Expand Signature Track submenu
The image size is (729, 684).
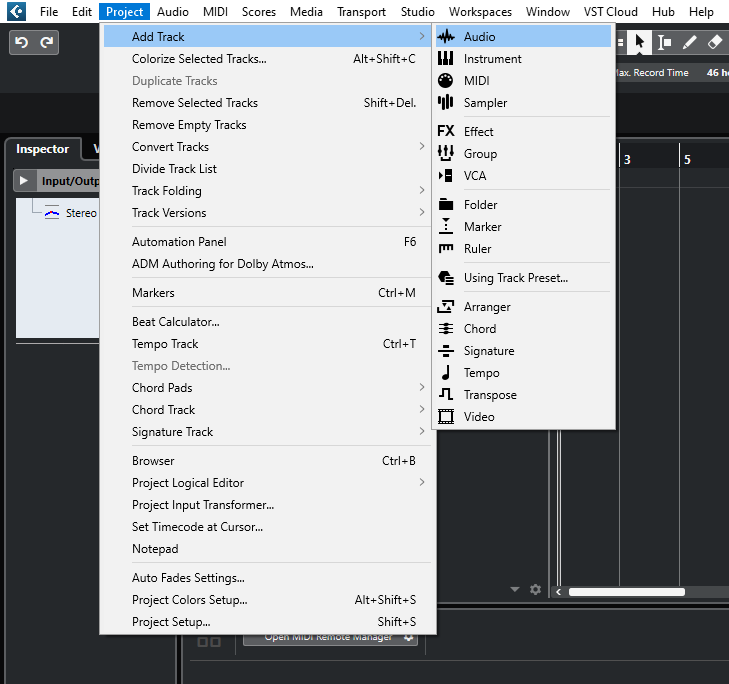pos(422,431)
